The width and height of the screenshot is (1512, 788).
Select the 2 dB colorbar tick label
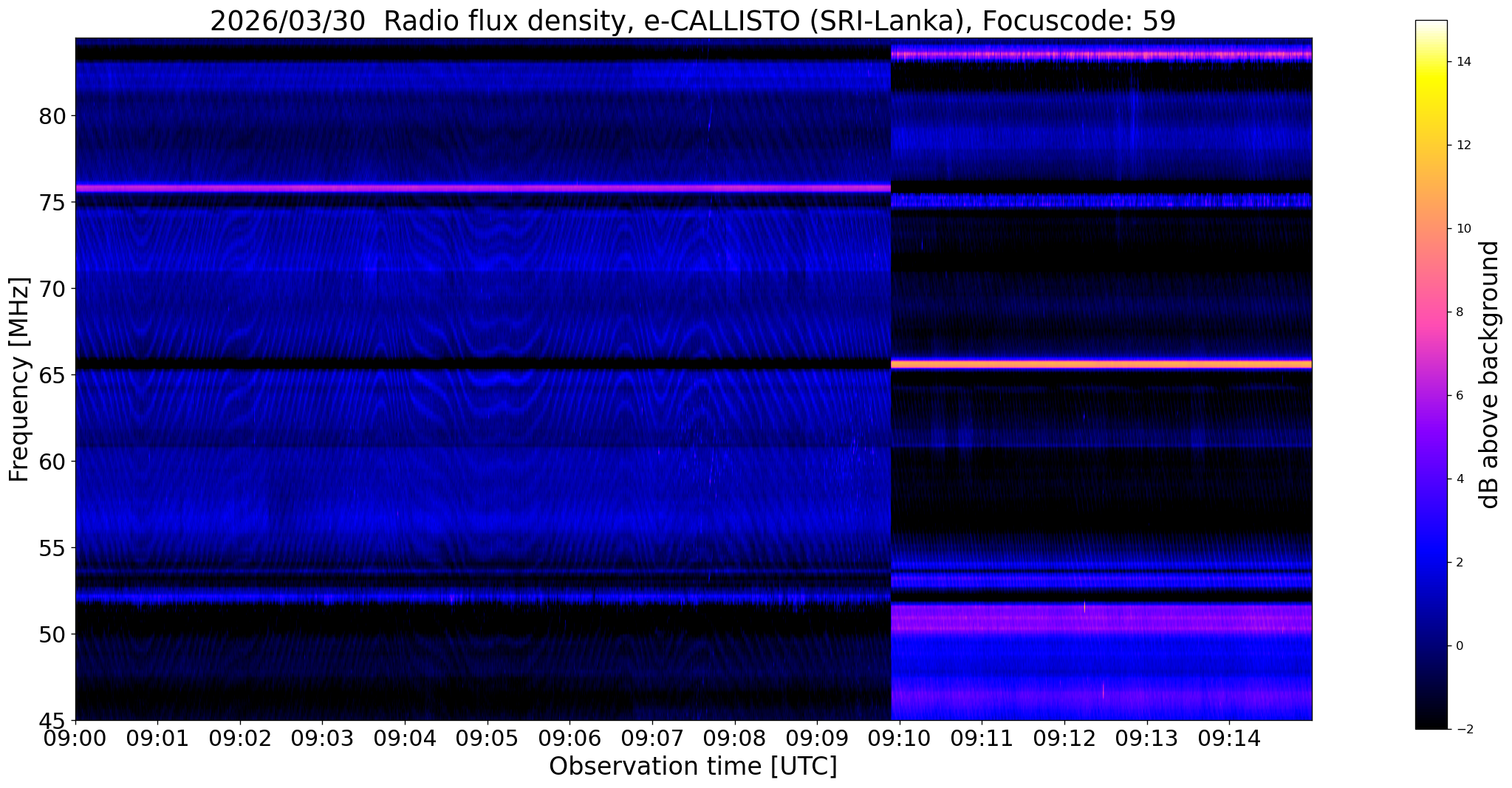[1458, 563]
